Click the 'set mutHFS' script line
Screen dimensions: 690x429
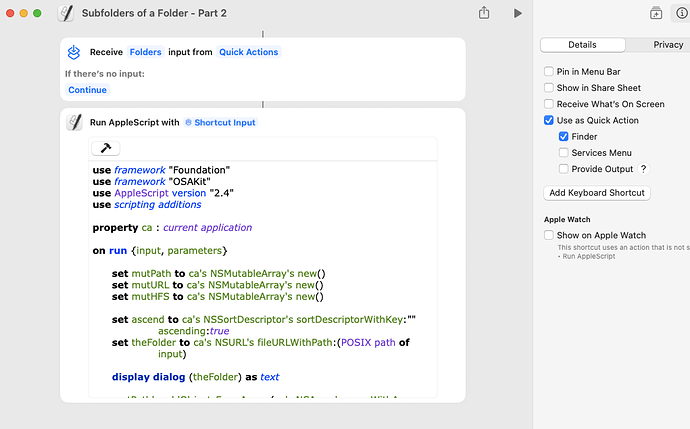[x=217, y=297]
